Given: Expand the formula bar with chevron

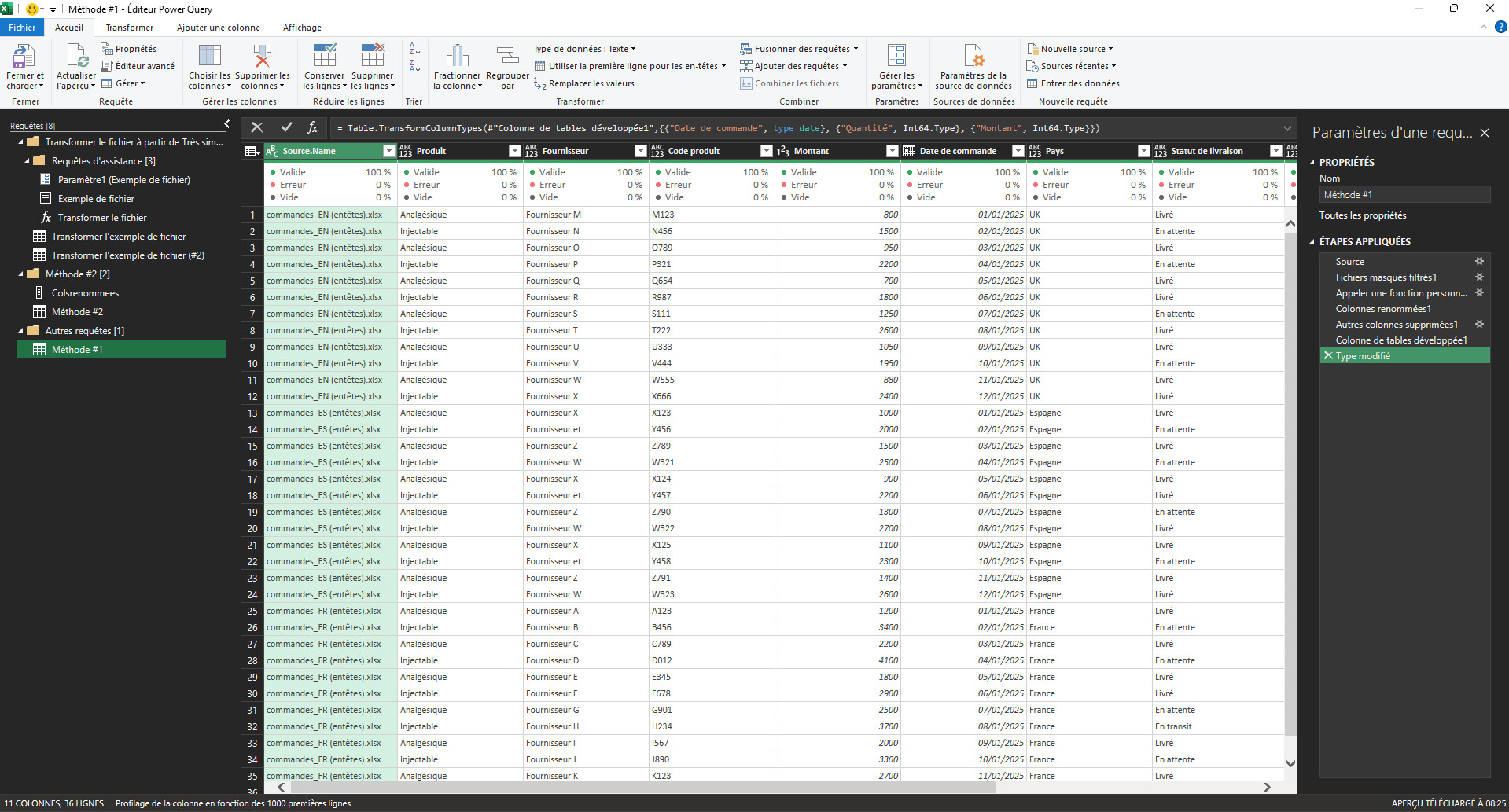Looking at the screenshot, I should tap(1287, 128).
